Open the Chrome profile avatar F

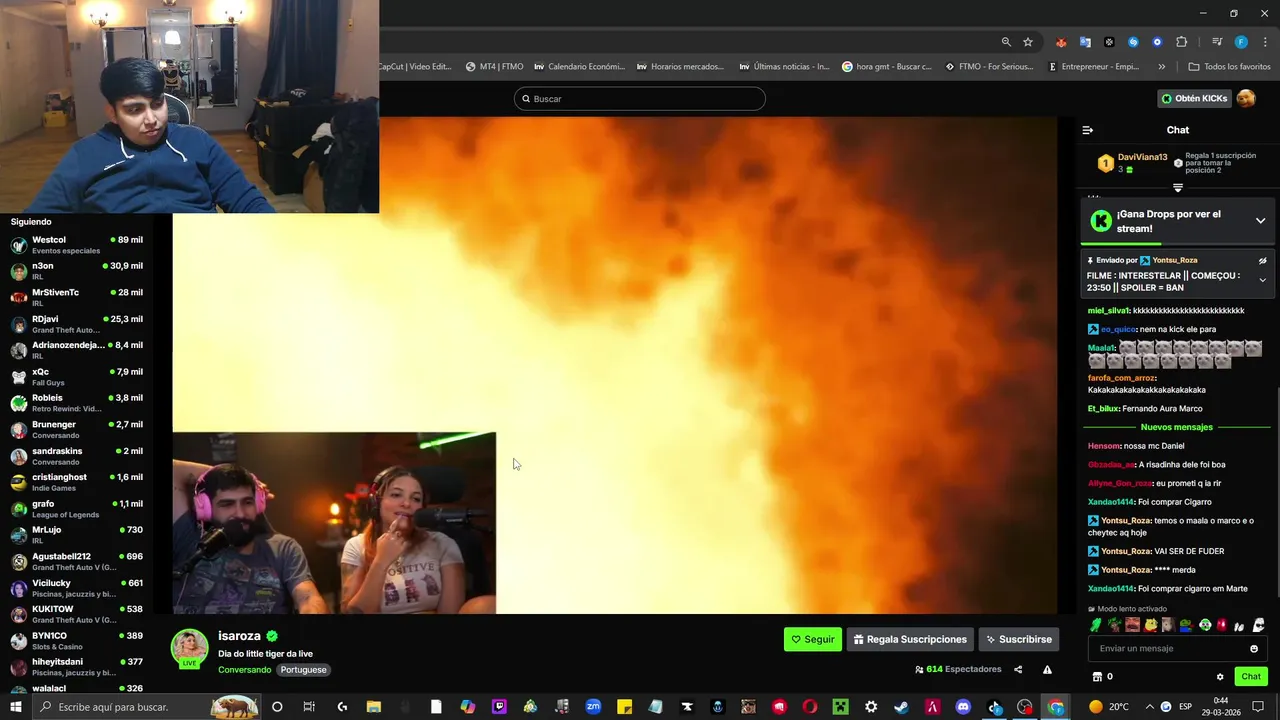[x=1241, y=42]
